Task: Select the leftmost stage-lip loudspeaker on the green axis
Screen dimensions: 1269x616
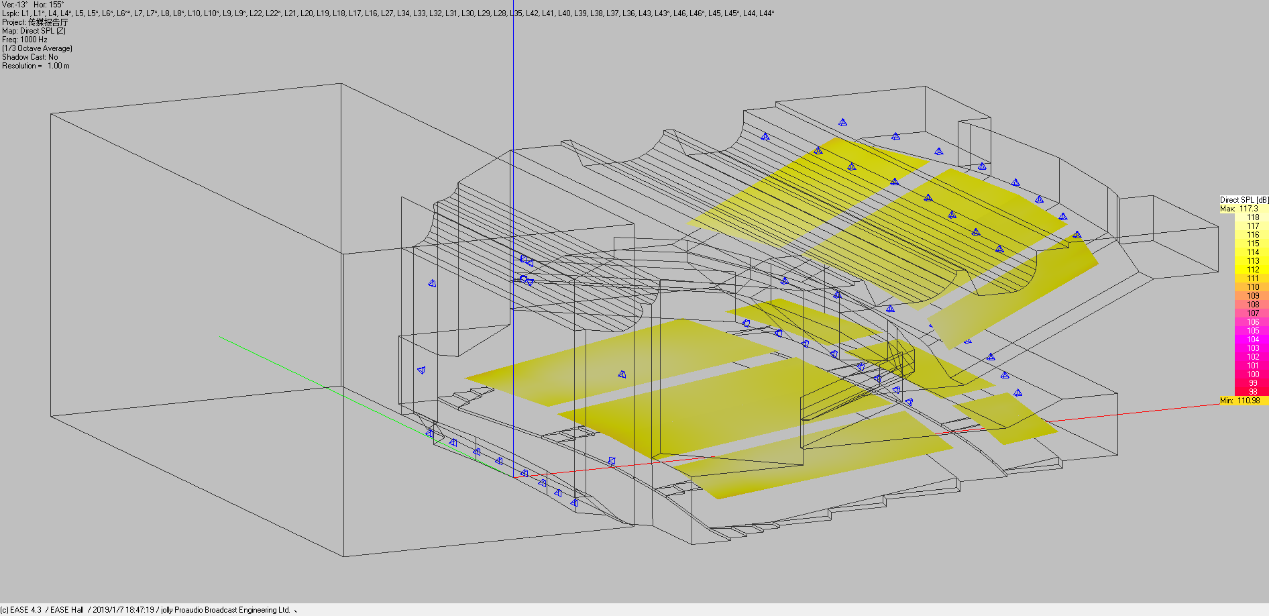Action: point(430,433)
